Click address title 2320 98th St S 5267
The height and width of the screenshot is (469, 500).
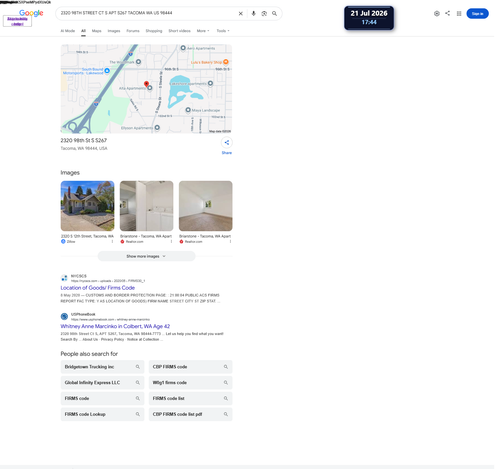tap(84, 140)
